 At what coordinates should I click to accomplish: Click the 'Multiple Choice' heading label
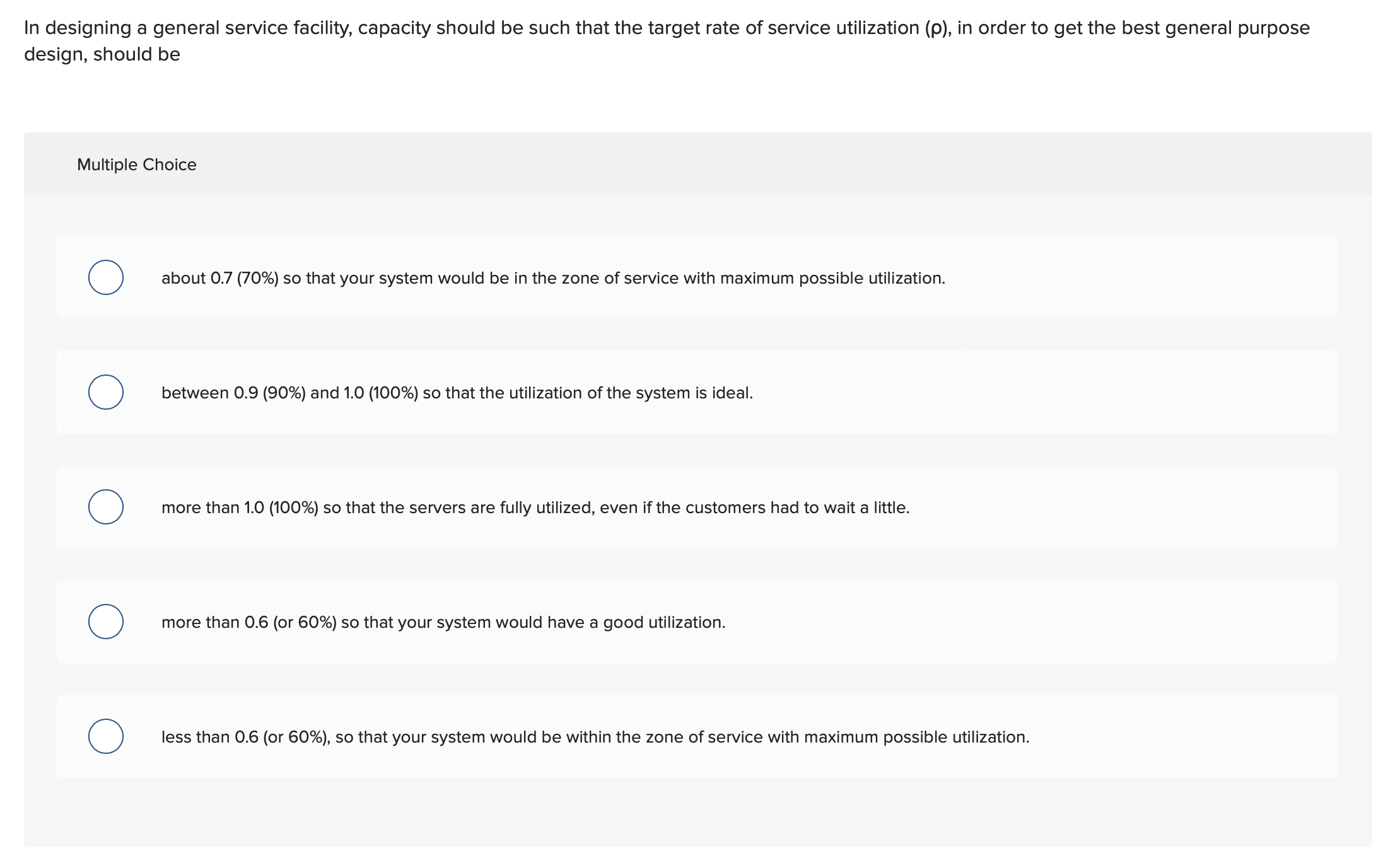(136, 165)
